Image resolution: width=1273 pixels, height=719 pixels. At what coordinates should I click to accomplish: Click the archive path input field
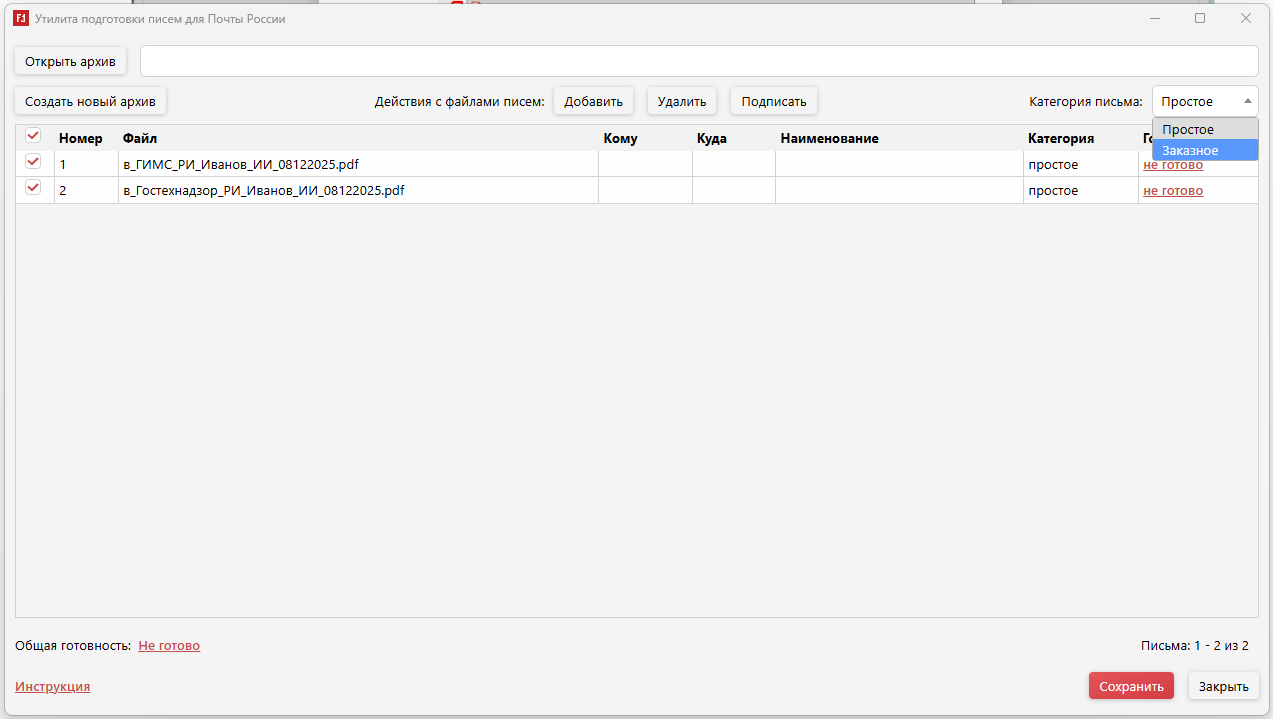coord(698,61)
